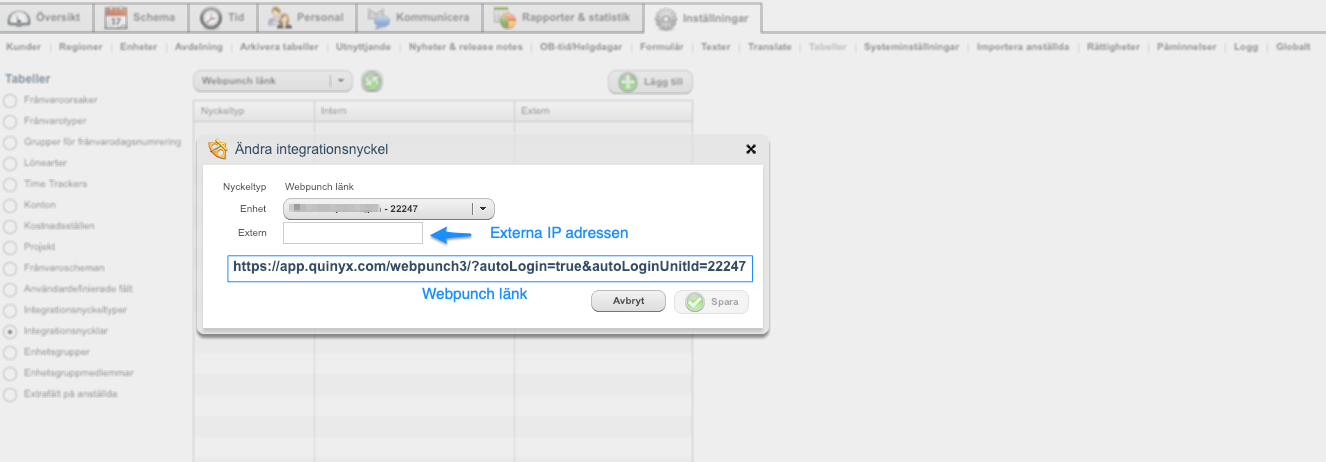Select the Time Trackers radio button
1326x462 pixels.
pos(10,184)
